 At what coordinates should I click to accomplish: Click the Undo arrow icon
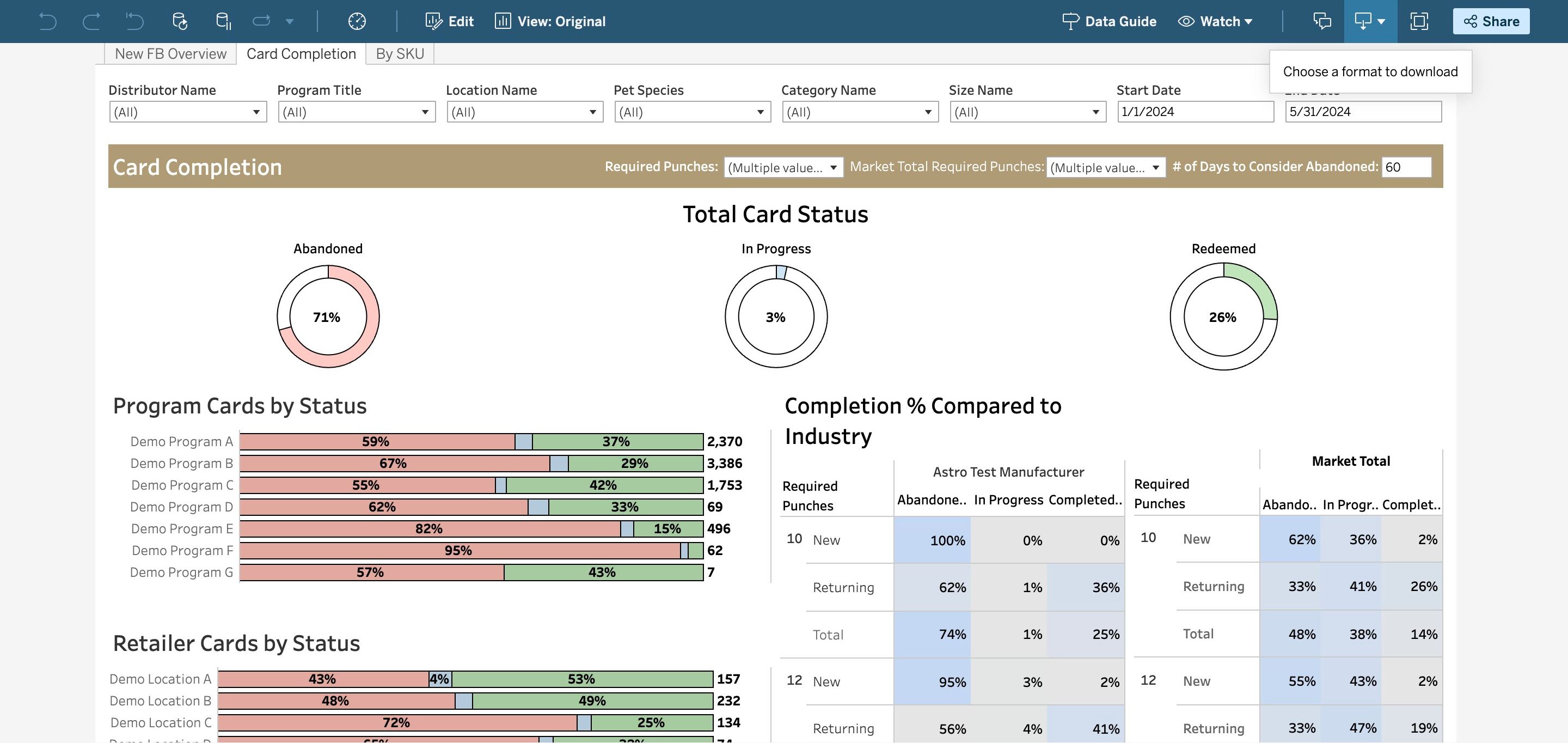click(47, 21)
